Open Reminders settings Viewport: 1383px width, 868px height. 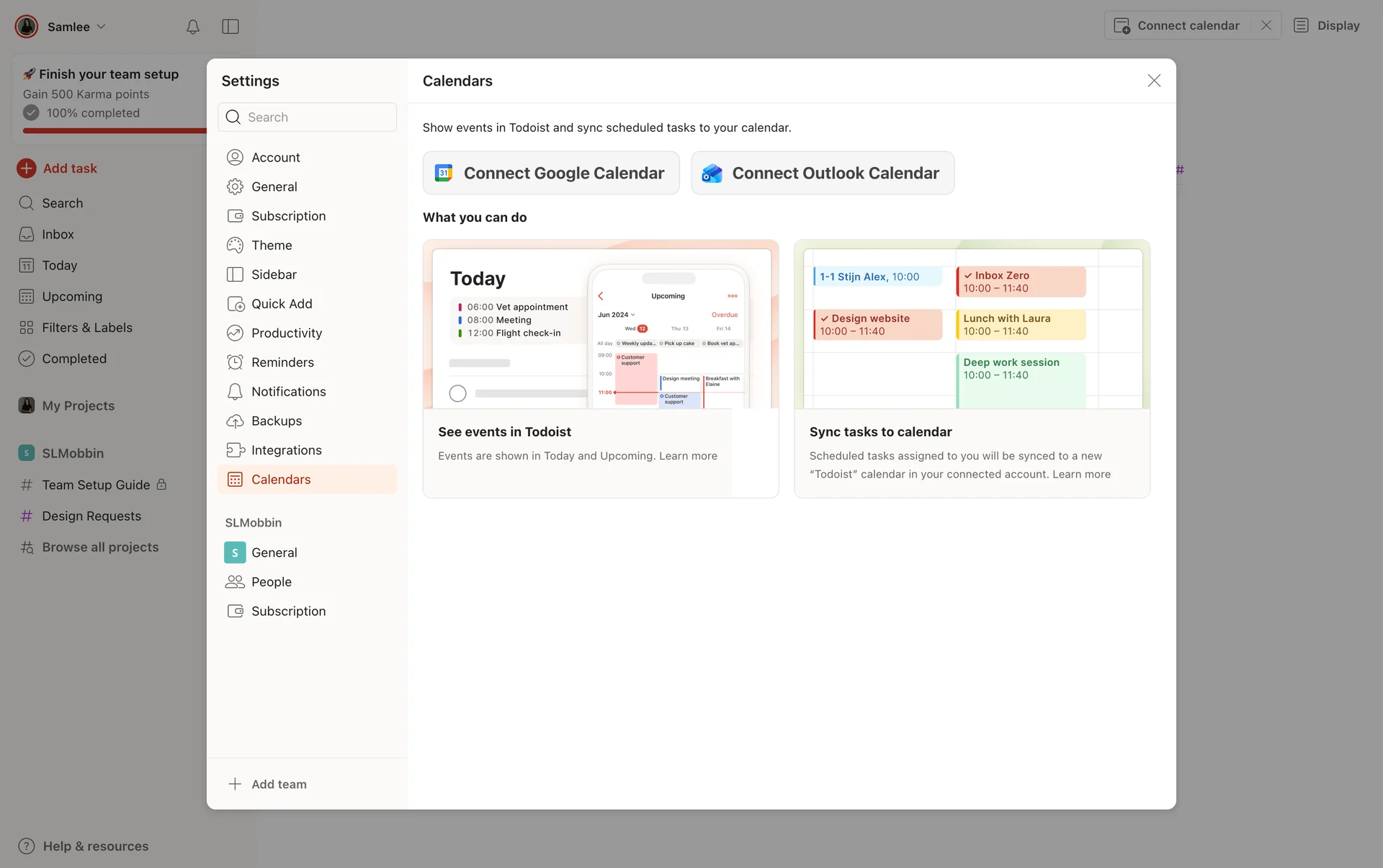pyautogui.click(x=282, y=362)
